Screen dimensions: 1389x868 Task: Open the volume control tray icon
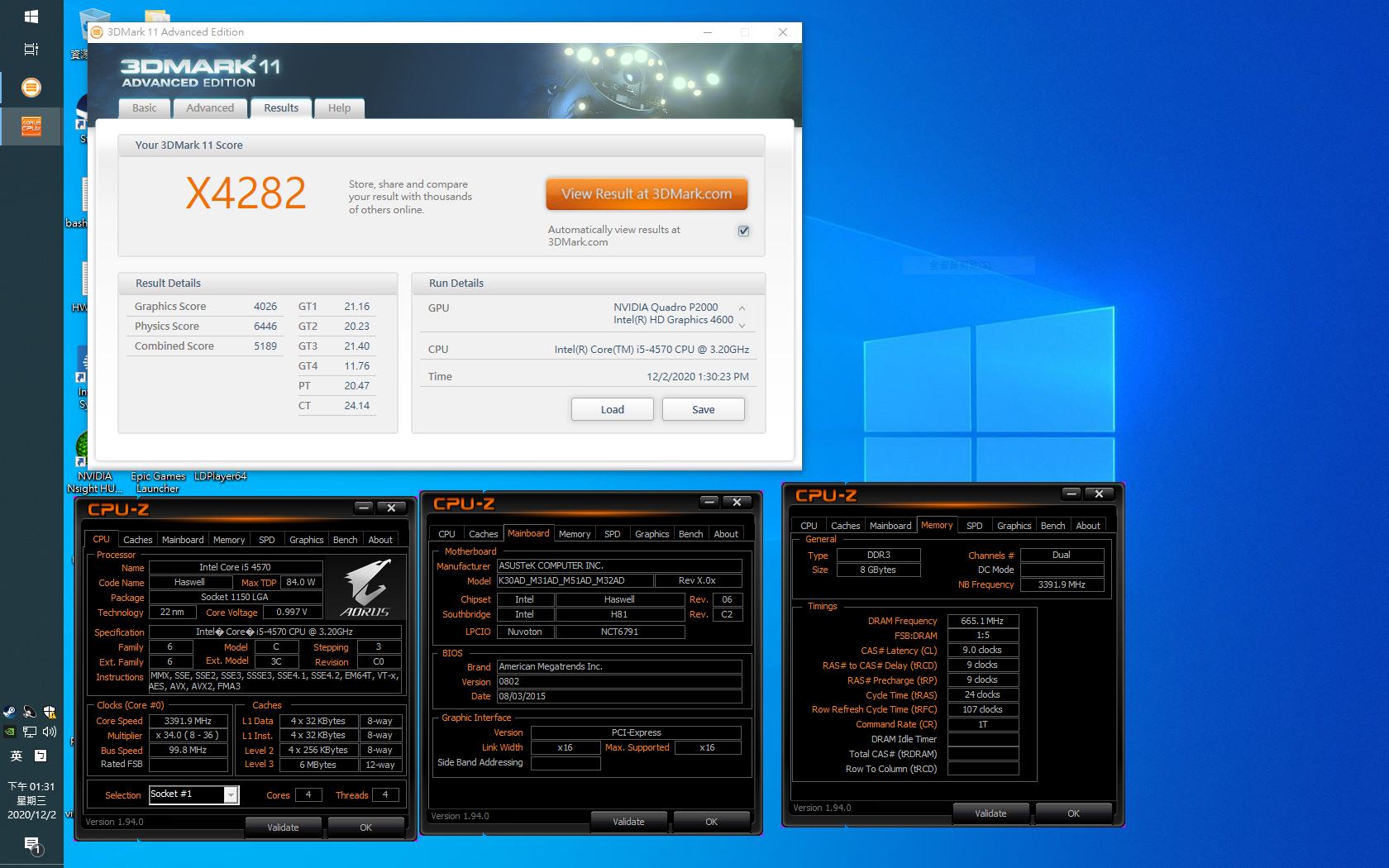50,732
